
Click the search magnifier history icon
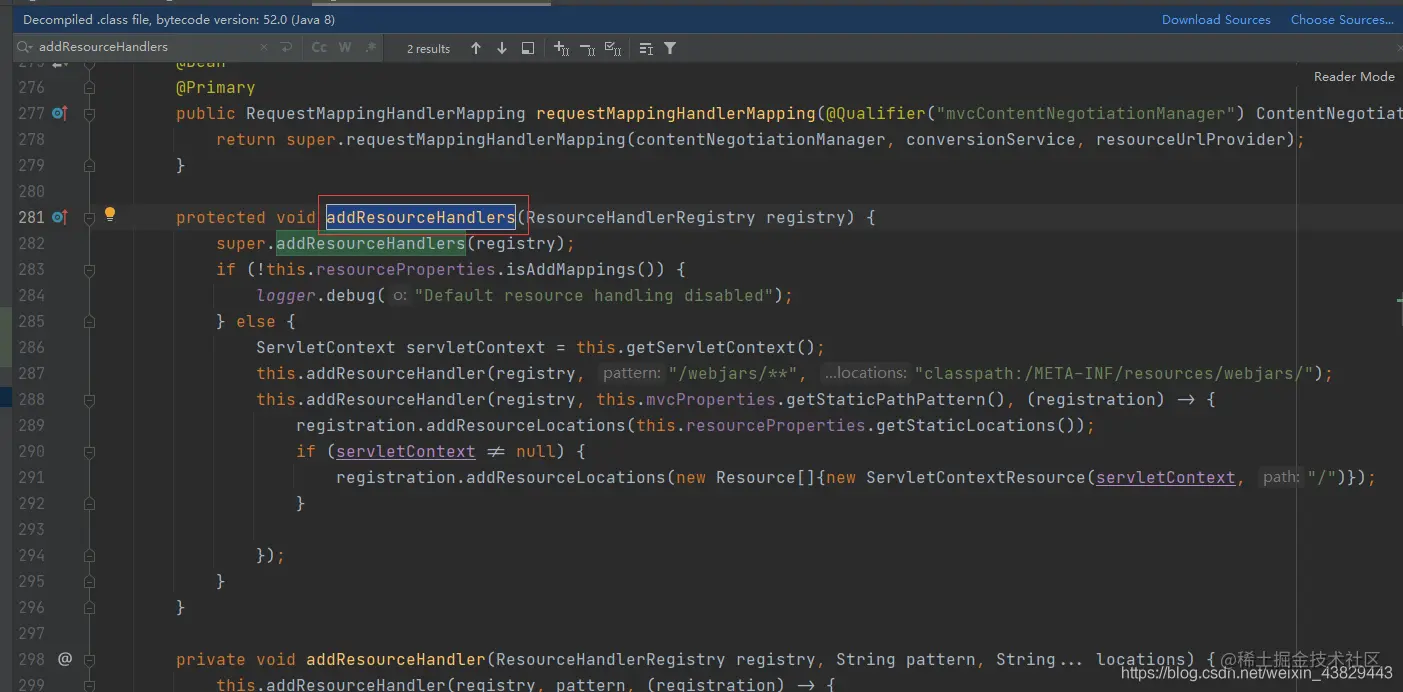[x=25, y=47]
